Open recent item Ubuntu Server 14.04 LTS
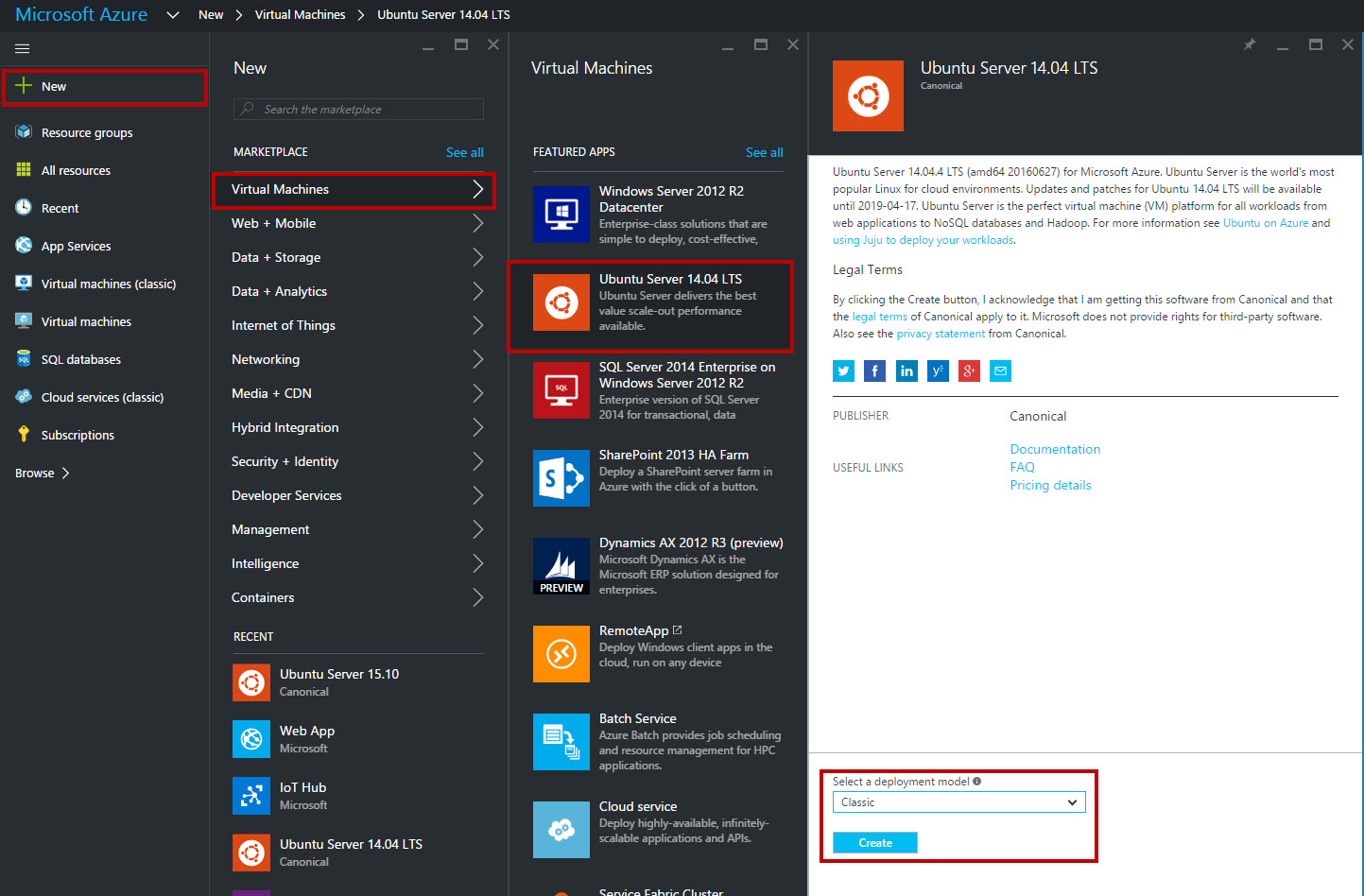Screen dimensions: 1364x896 pos(357,853)
